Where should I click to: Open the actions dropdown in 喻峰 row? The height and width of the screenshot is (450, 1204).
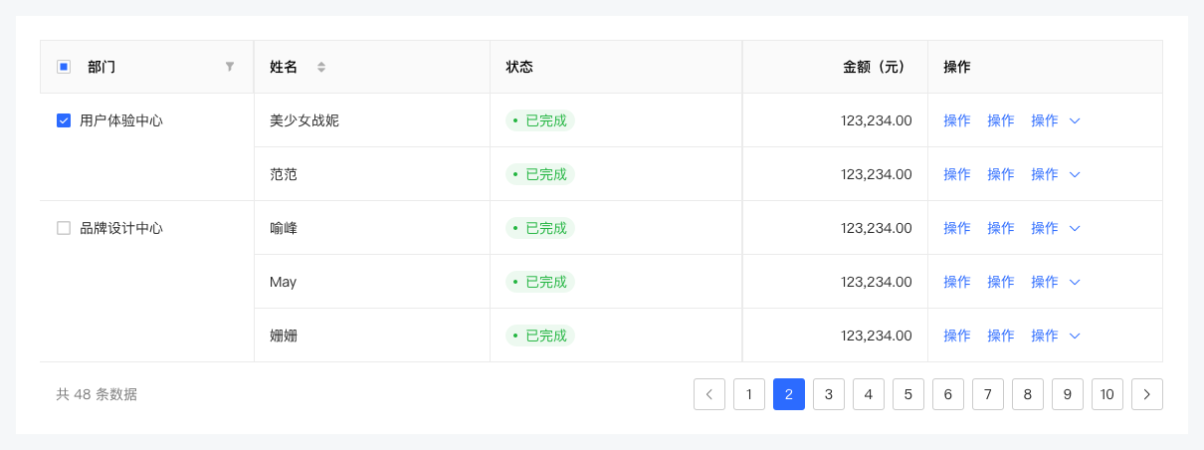(x=1075, y=228)
